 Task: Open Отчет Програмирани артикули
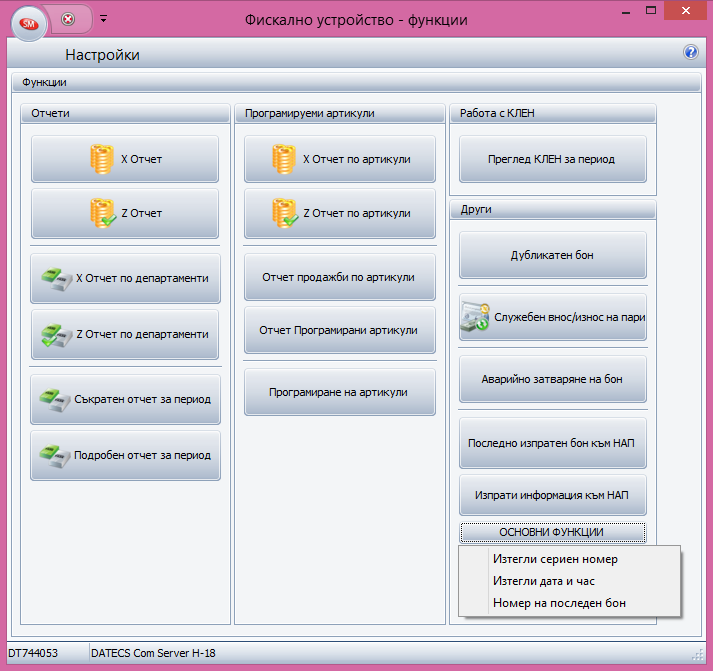click(x=340, y=330)
